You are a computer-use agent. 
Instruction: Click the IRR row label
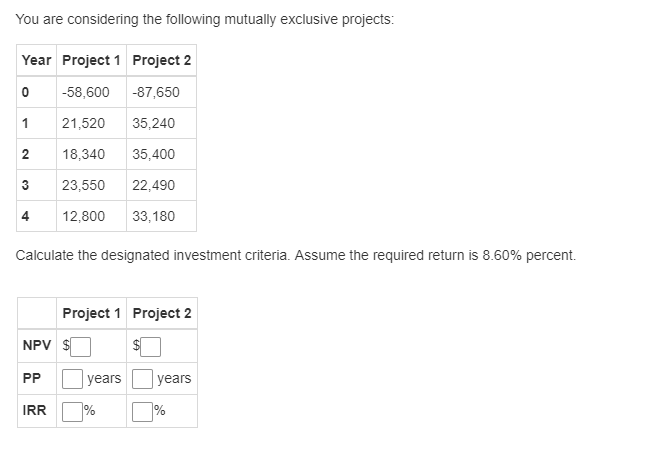pyautogui.click(x=34, y=411)
